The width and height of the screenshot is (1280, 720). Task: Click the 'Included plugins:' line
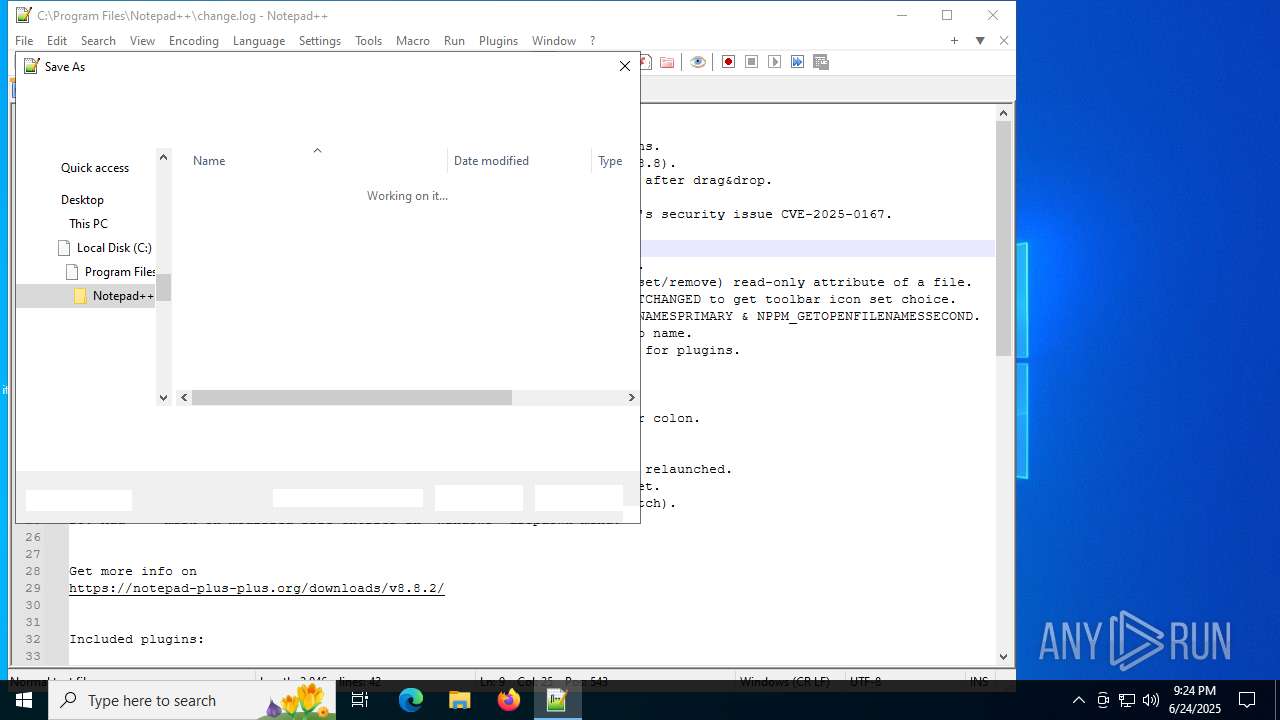click(137, 639)
